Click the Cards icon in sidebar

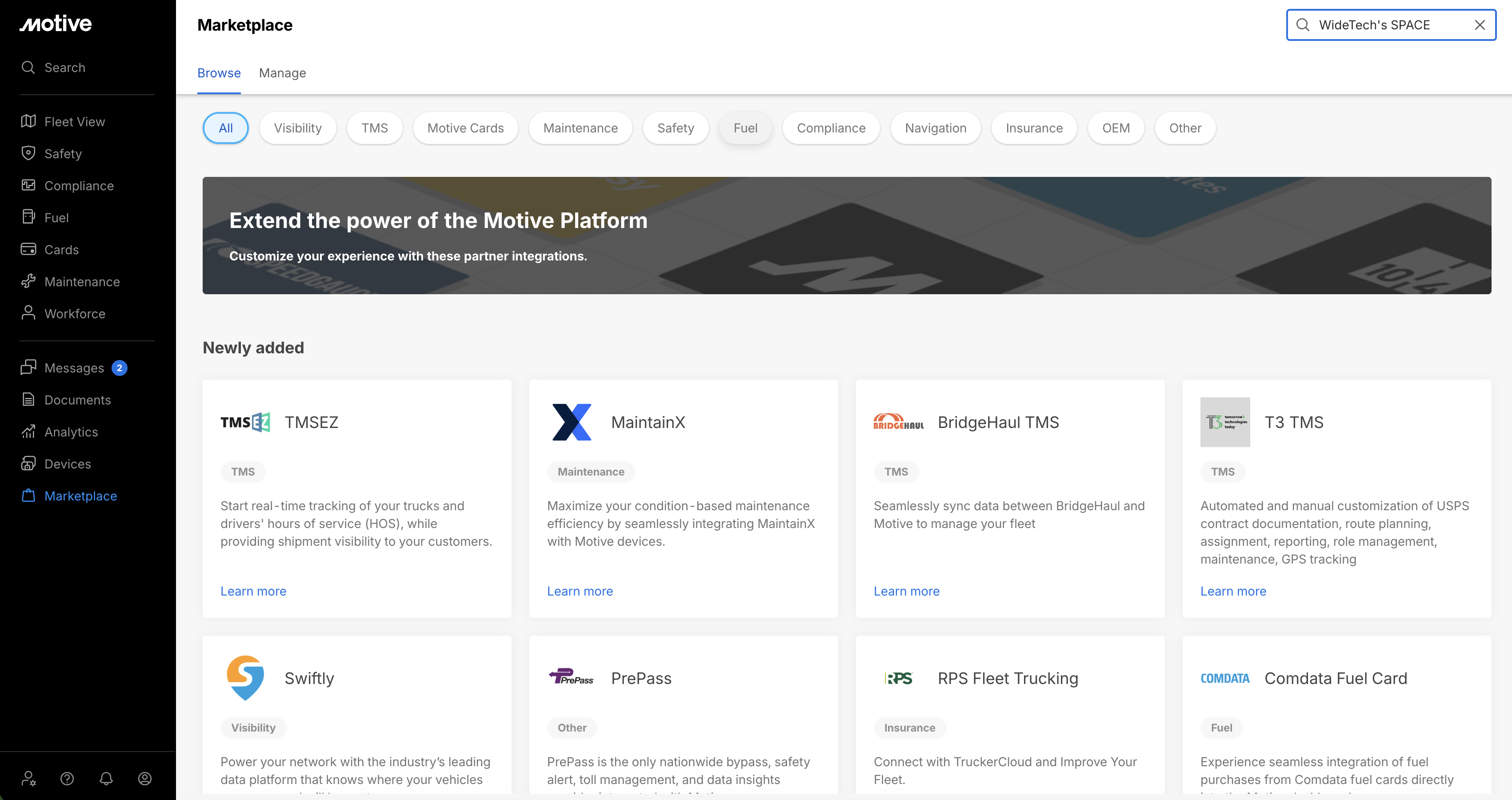click(28, 249)
